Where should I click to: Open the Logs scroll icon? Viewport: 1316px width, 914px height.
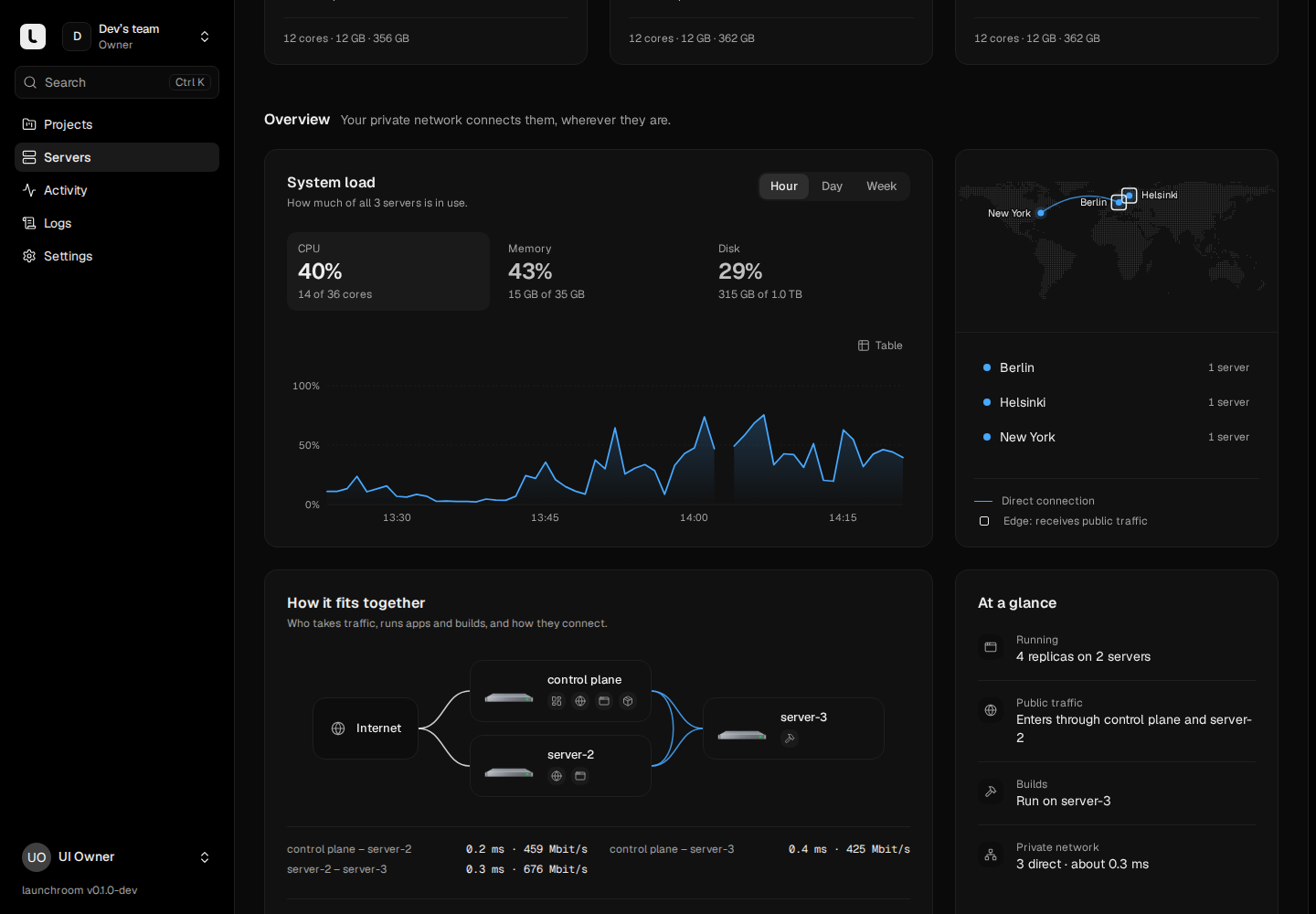pos(29,223)
